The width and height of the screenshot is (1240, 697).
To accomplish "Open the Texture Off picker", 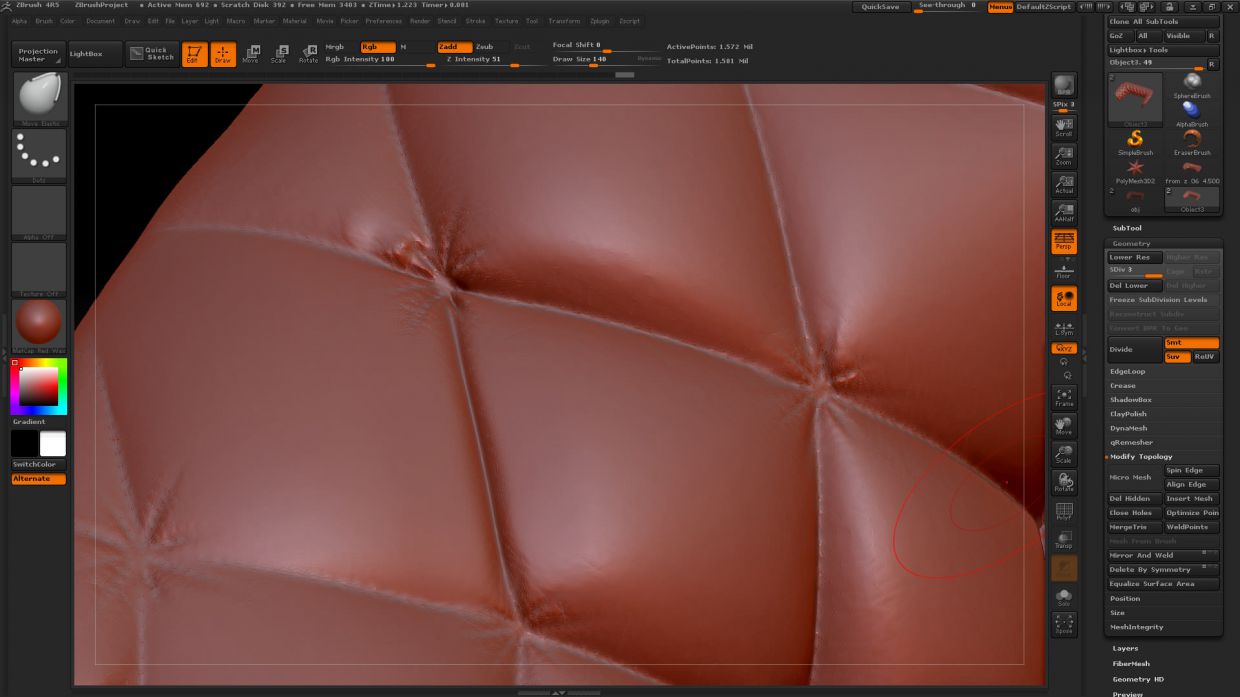I will click(39, 270).
